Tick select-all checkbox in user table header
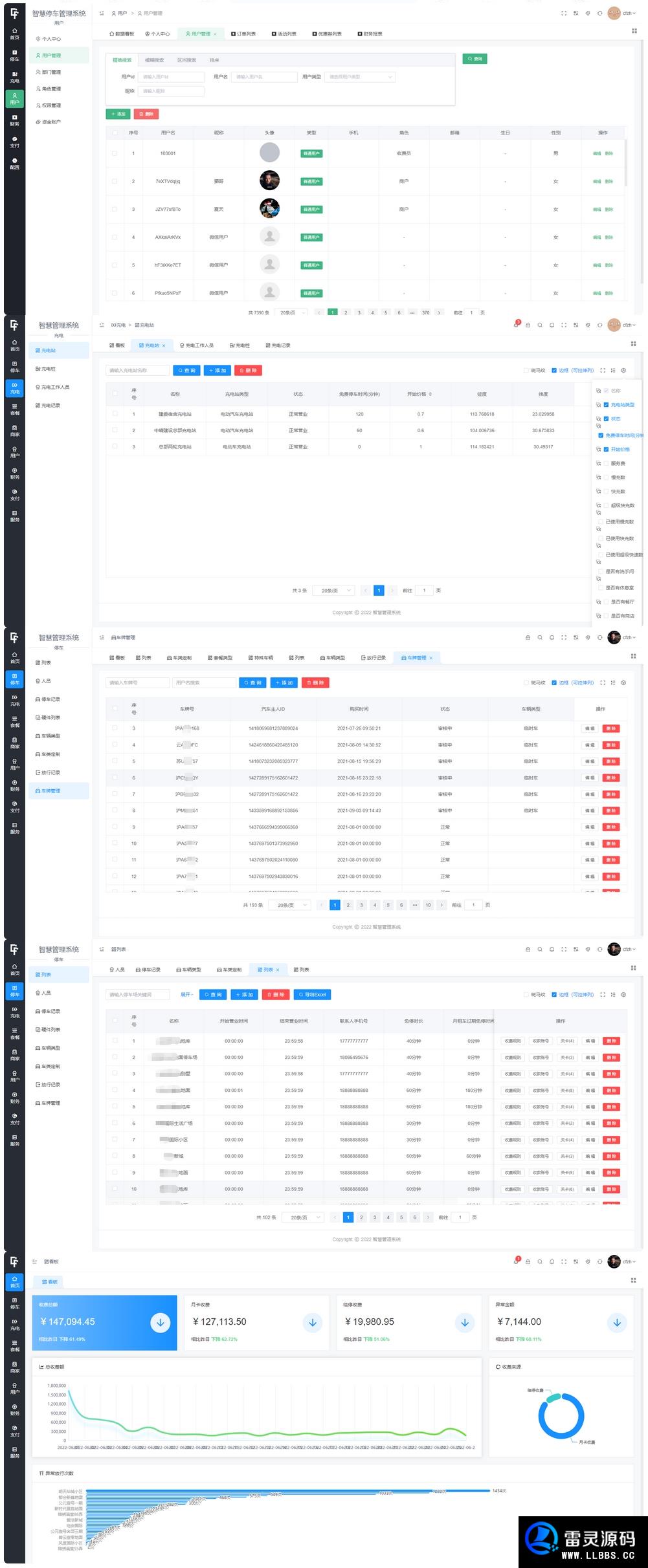 pyautogui.click(x=115, y=133)
